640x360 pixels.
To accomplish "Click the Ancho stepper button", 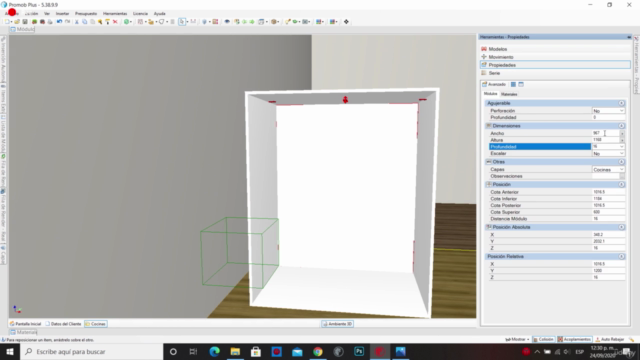I will [x=622, y=133].
